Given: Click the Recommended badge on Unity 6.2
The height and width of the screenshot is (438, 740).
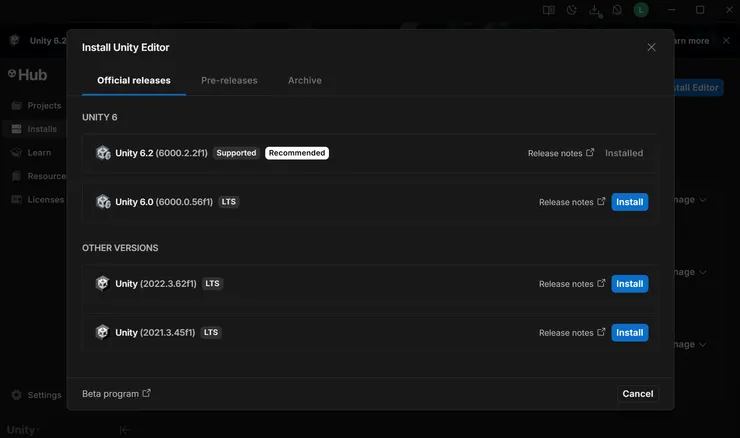Looking at the screenshot, I should click(297, 153).
